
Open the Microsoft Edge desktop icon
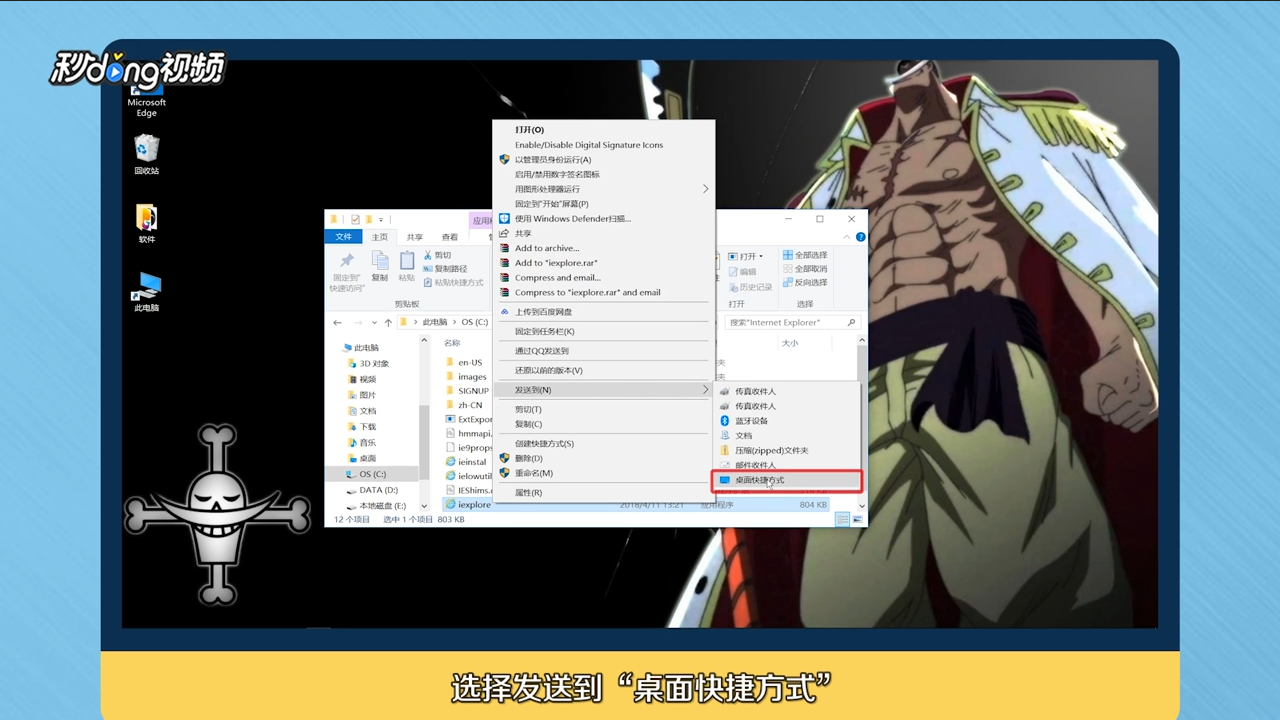pyautogui.click(x=147, y=100)
